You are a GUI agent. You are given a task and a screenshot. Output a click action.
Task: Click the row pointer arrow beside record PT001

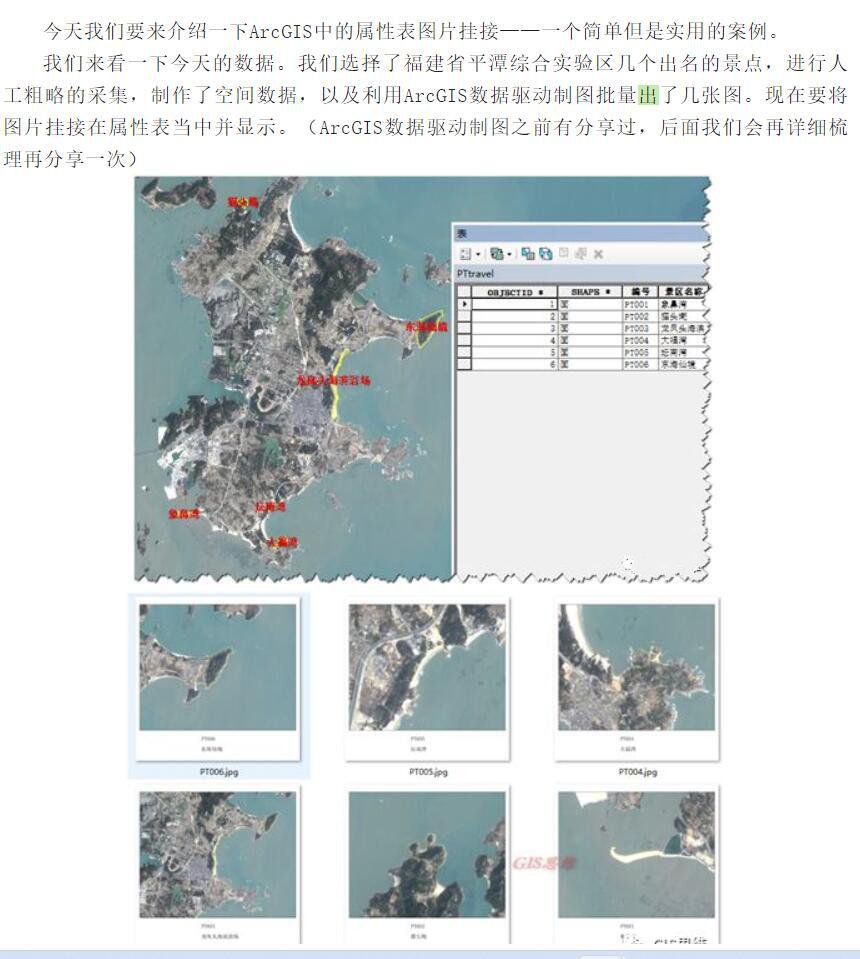pyautogui.click(x=462, y=303)
